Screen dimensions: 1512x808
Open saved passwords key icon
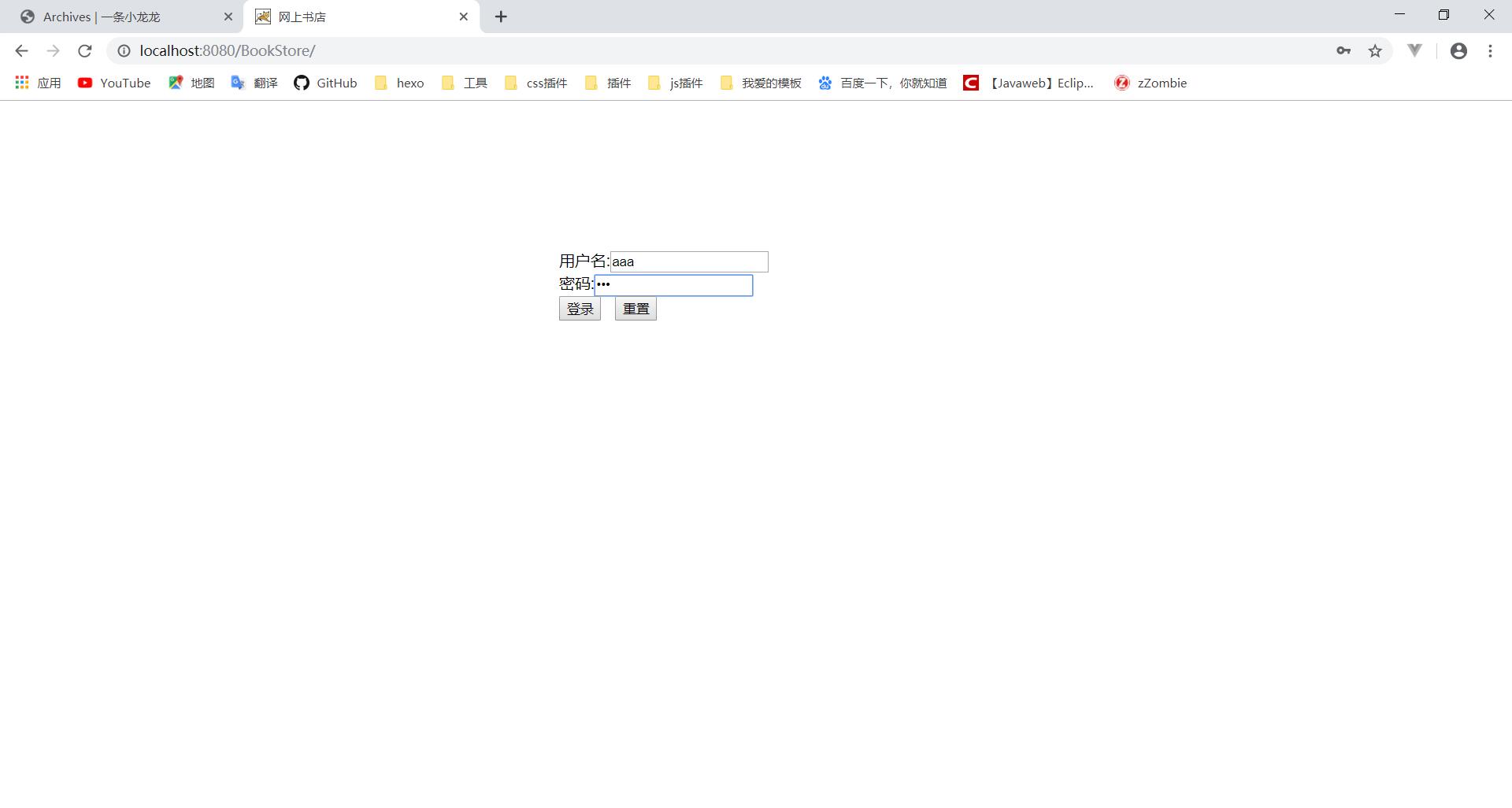pos(1343,51)
